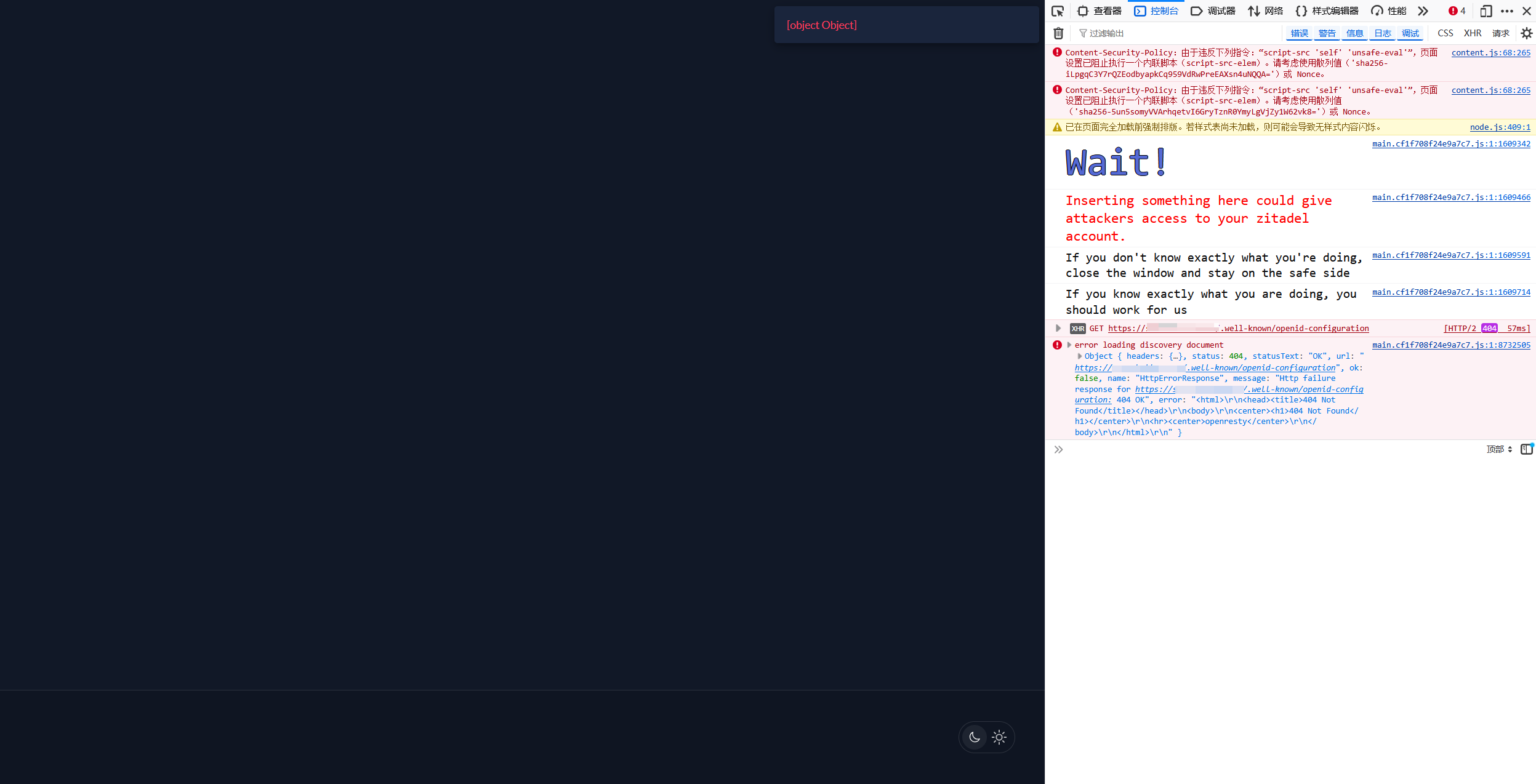Toggle the console sidebar split icon

click(1526, 449)
